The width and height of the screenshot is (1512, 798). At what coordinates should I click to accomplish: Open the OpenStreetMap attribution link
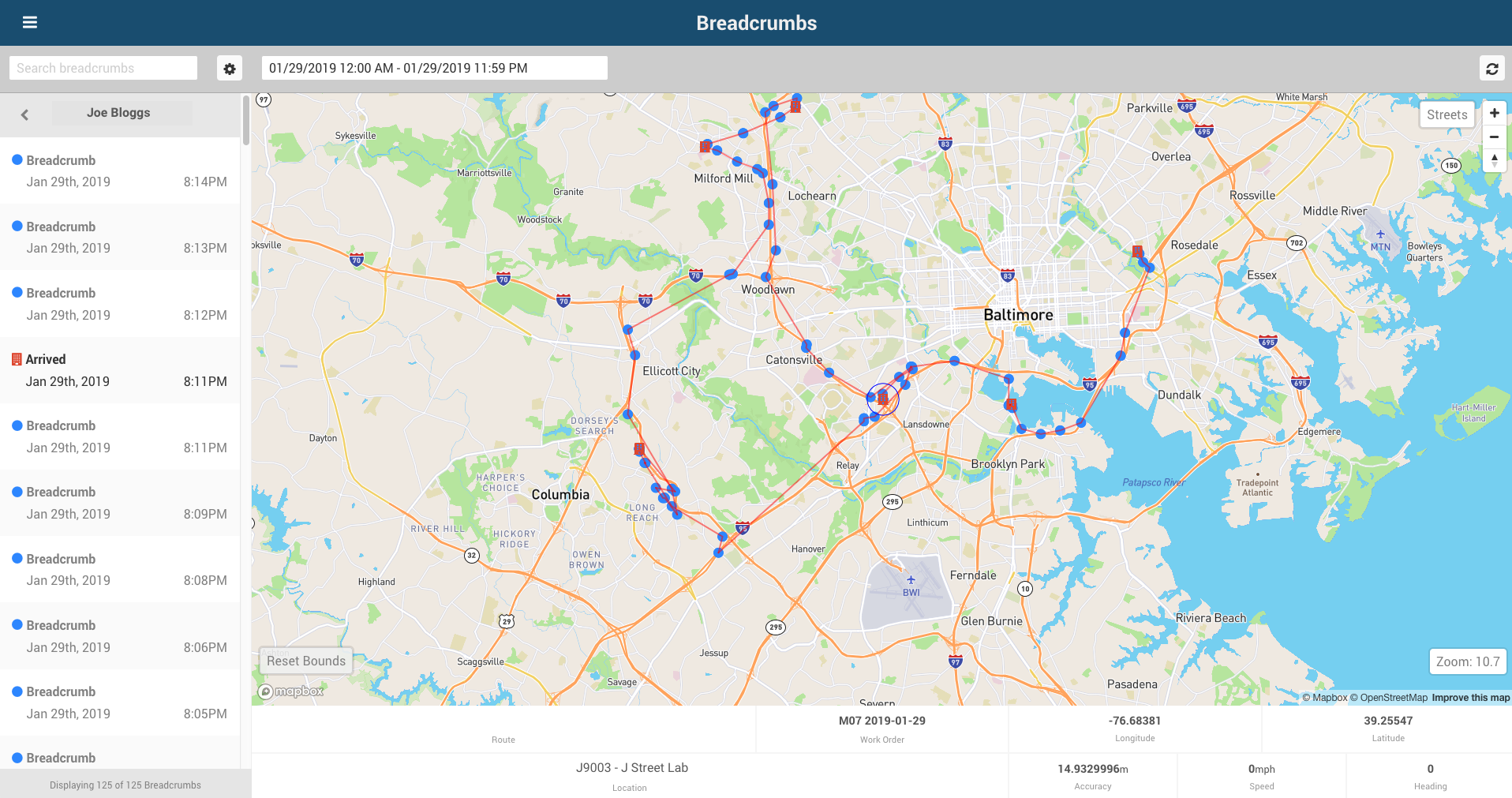pyautogui.click(x=1389, y=698)
